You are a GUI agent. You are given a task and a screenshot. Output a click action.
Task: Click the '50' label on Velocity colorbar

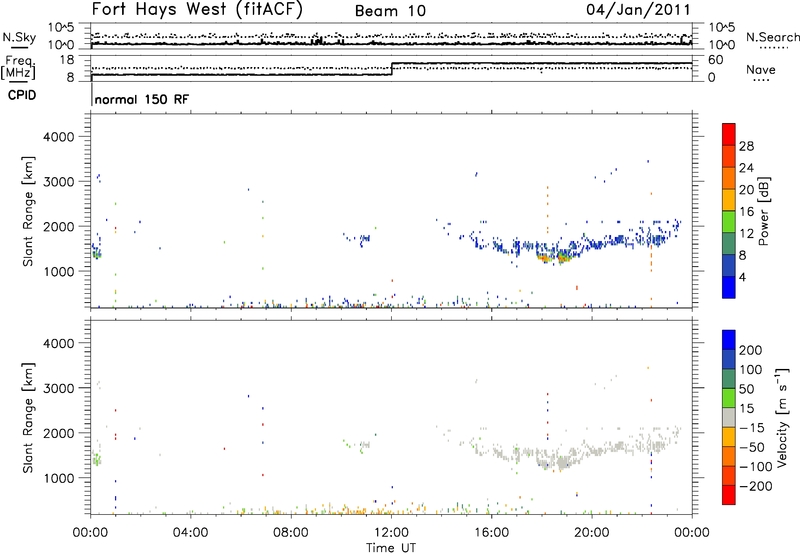[746, 389]
